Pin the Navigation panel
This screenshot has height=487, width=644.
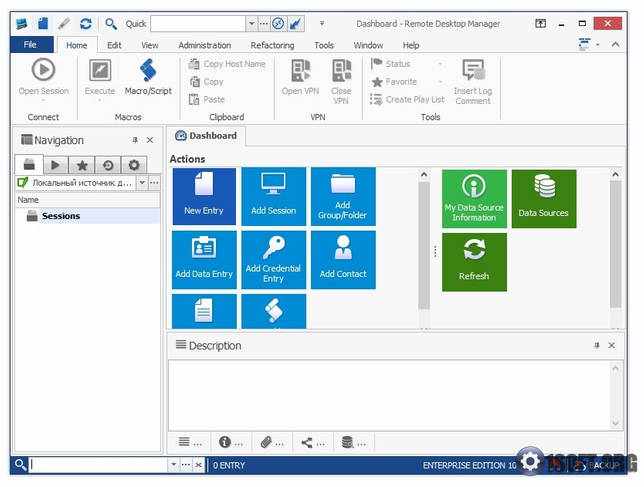[135, 140]
